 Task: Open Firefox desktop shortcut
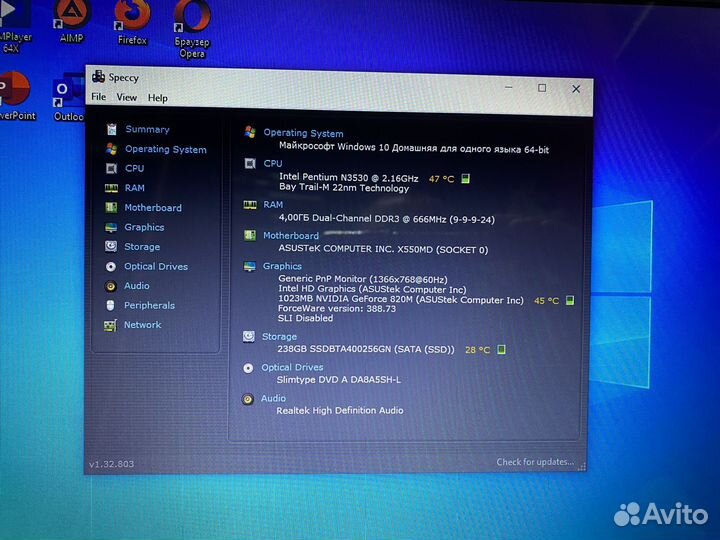(132, 23)
